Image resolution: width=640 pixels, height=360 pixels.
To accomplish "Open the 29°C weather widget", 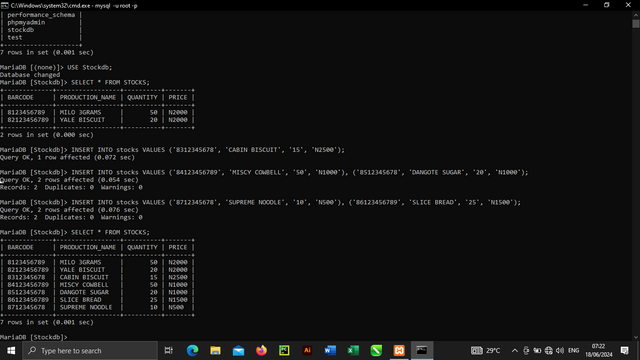I will pyautogui.click(x=485, y=351).
